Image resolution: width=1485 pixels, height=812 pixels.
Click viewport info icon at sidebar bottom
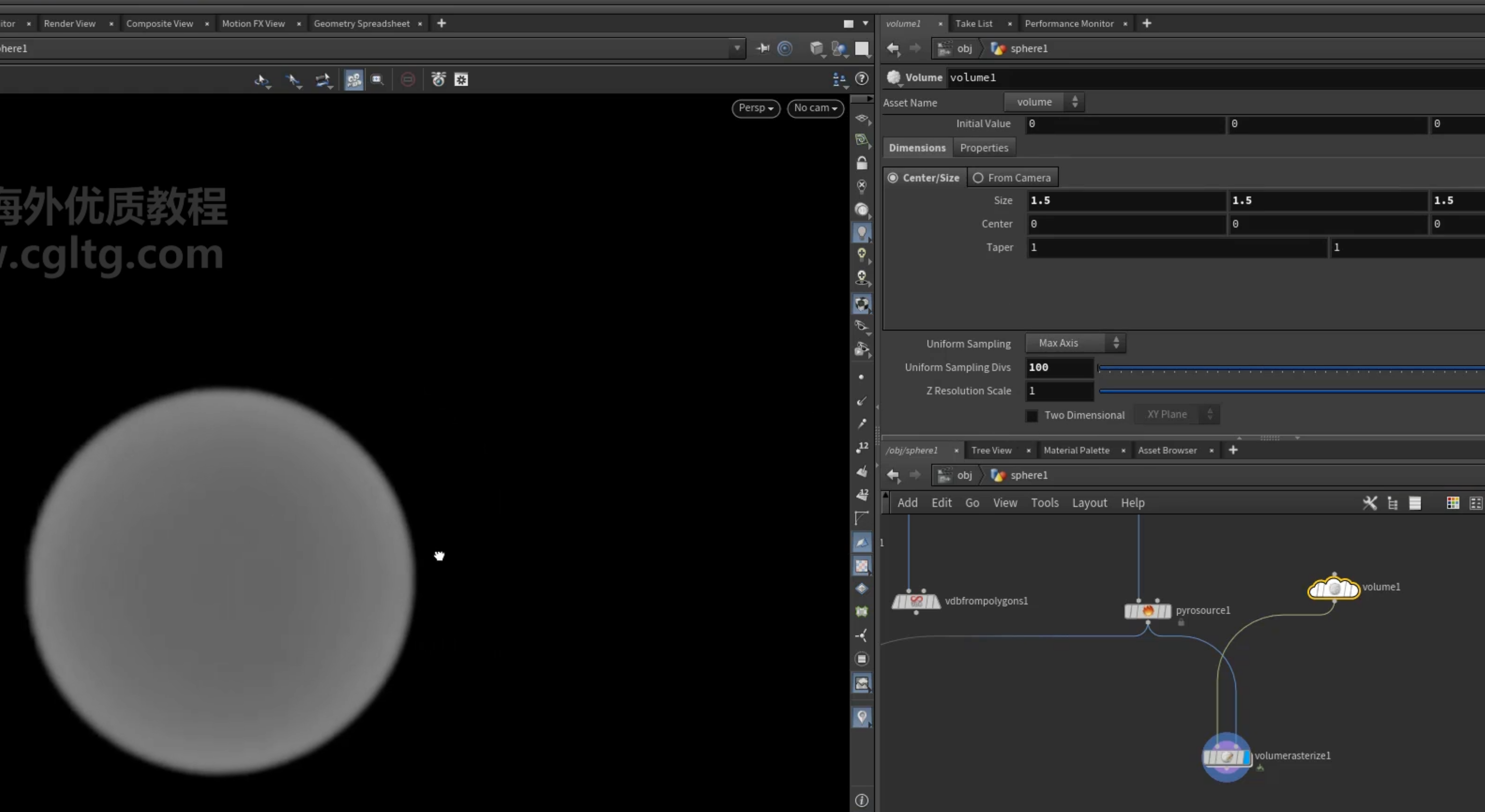(861, 800)
